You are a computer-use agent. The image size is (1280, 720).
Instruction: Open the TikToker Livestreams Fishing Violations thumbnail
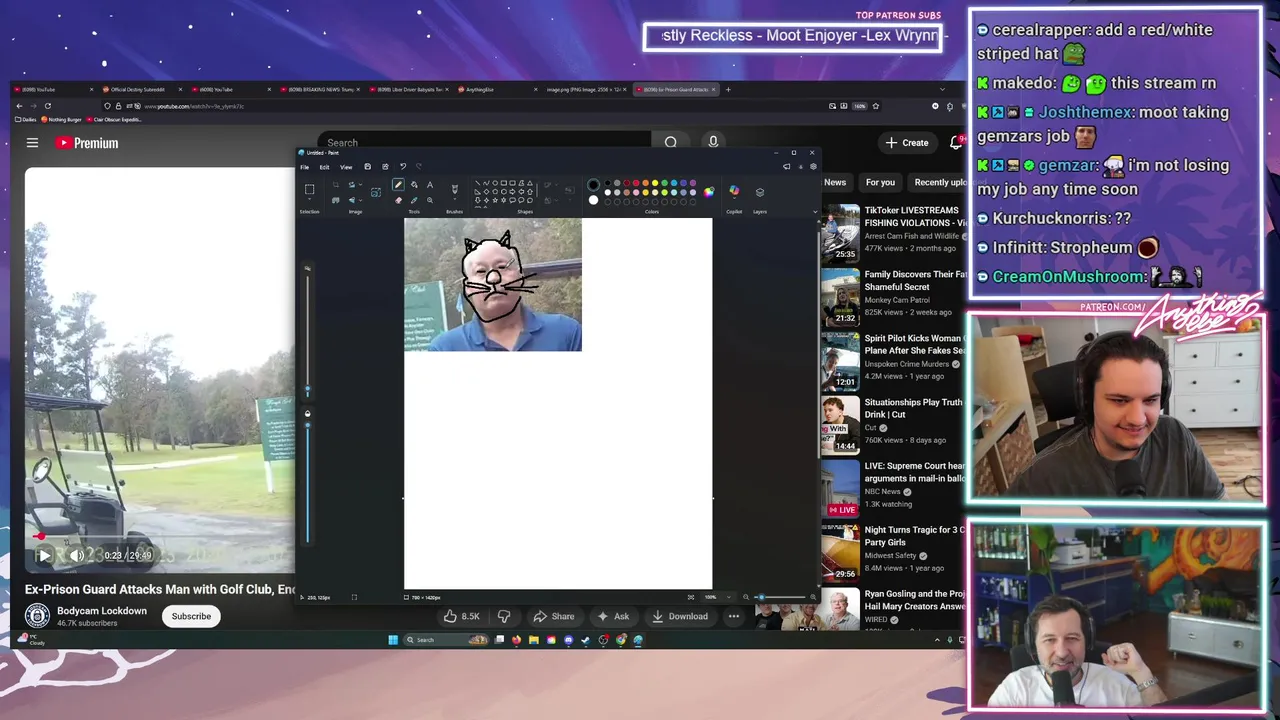tap(840, 232)
